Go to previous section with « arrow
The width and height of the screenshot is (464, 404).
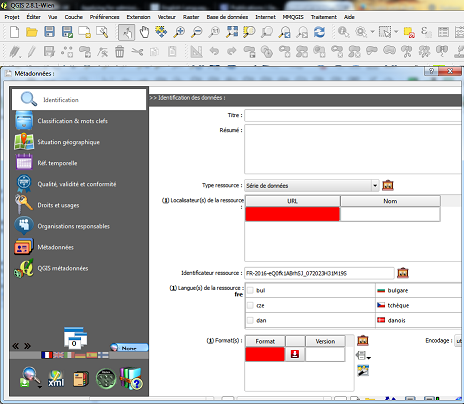click(15, 346)
